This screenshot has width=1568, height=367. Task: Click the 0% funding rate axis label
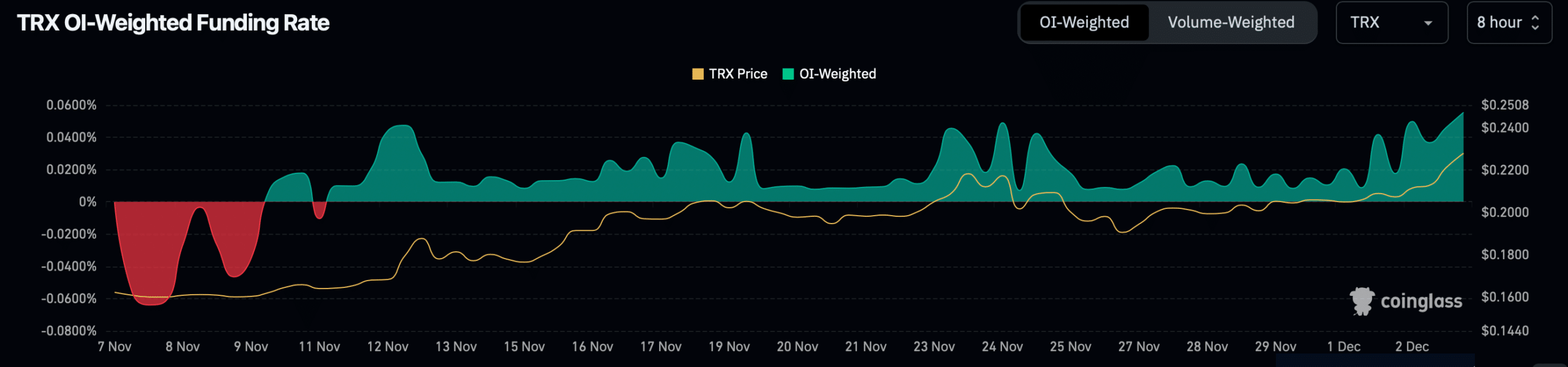88,202
